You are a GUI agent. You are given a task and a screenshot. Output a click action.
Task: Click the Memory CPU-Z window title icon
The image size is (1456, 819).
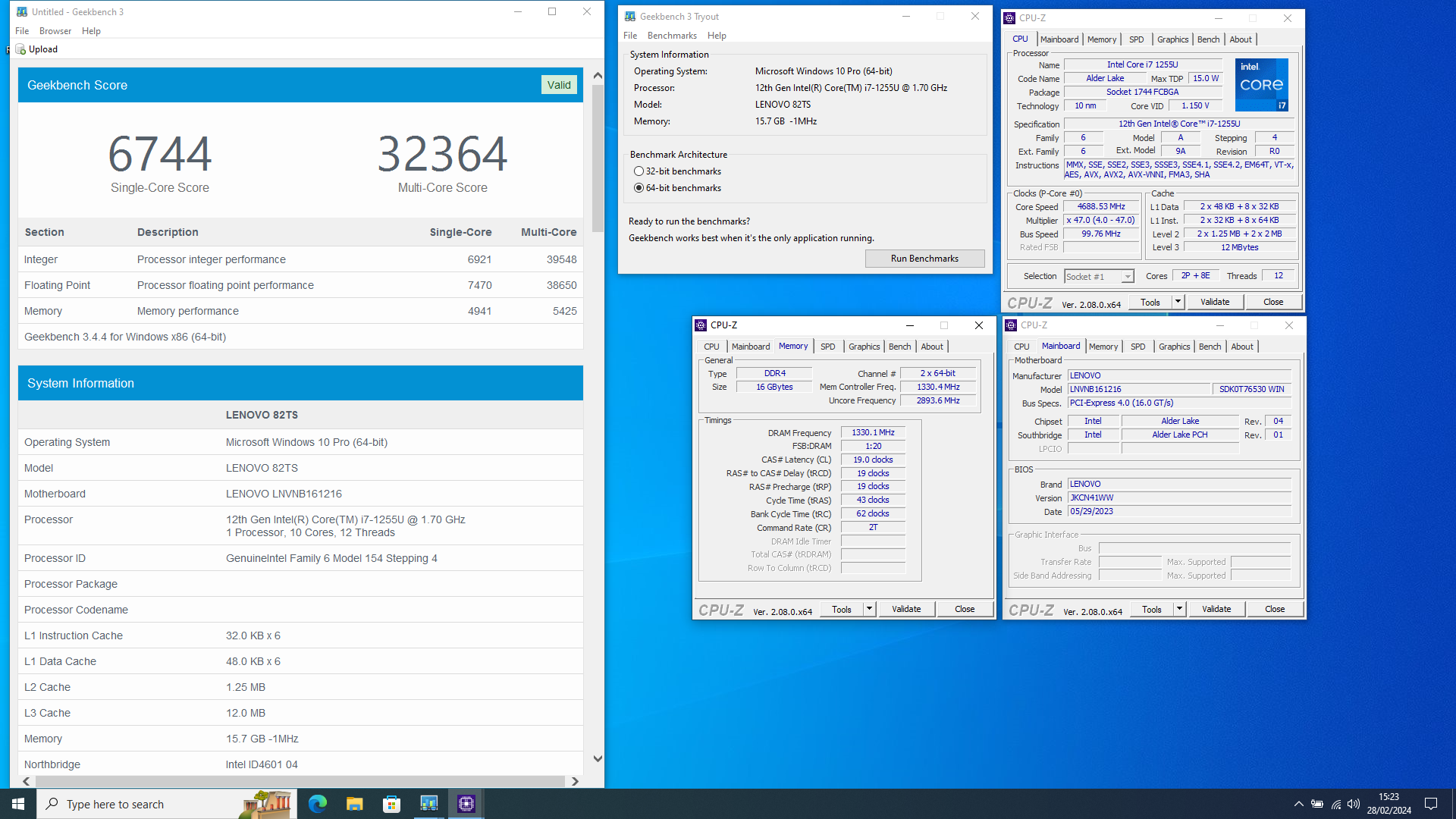coord(701,325)
